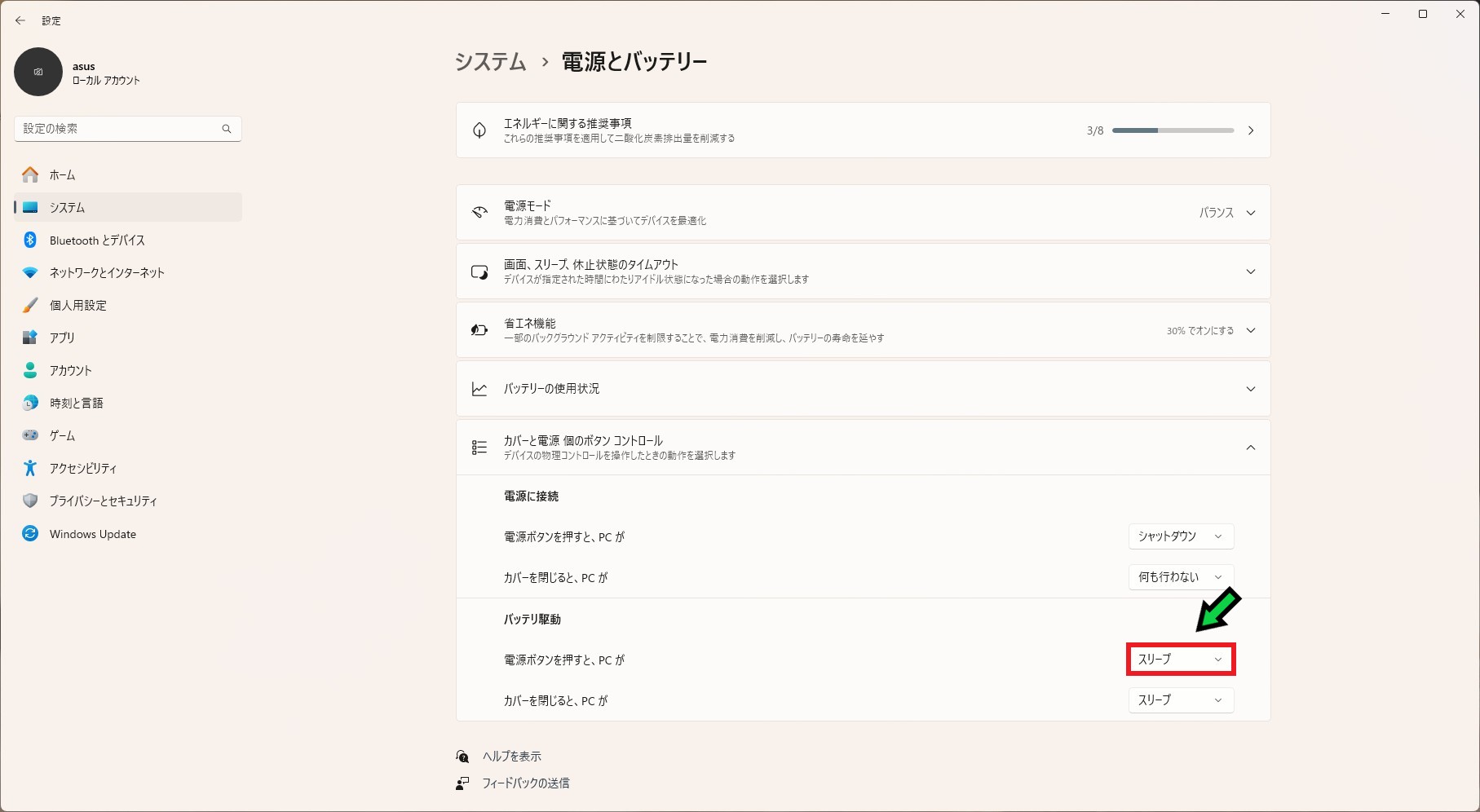Click the back arrow in the title bar

coord(20,20)
